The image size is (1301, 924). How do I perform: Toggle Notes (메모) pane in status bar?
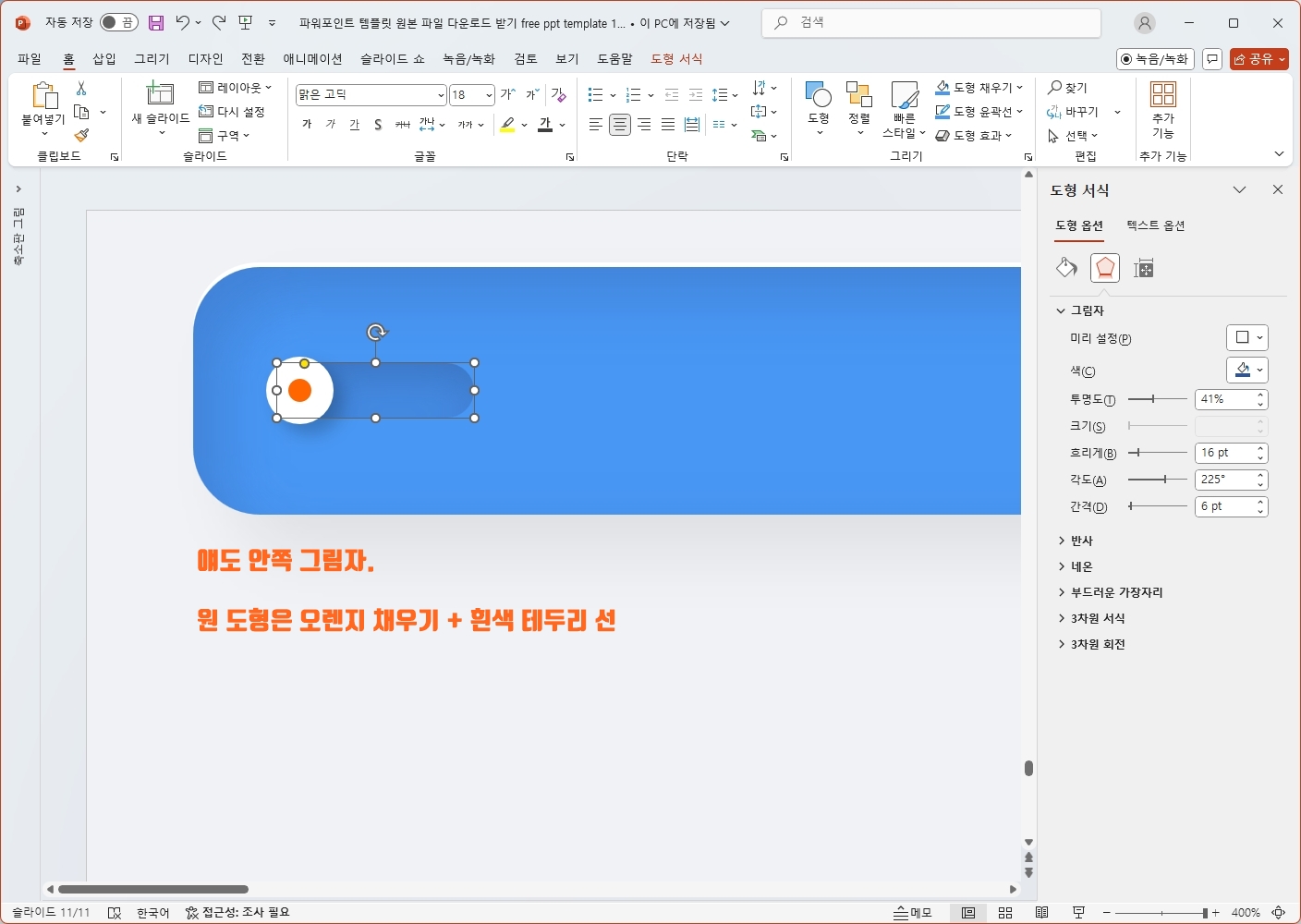(913, 913)
